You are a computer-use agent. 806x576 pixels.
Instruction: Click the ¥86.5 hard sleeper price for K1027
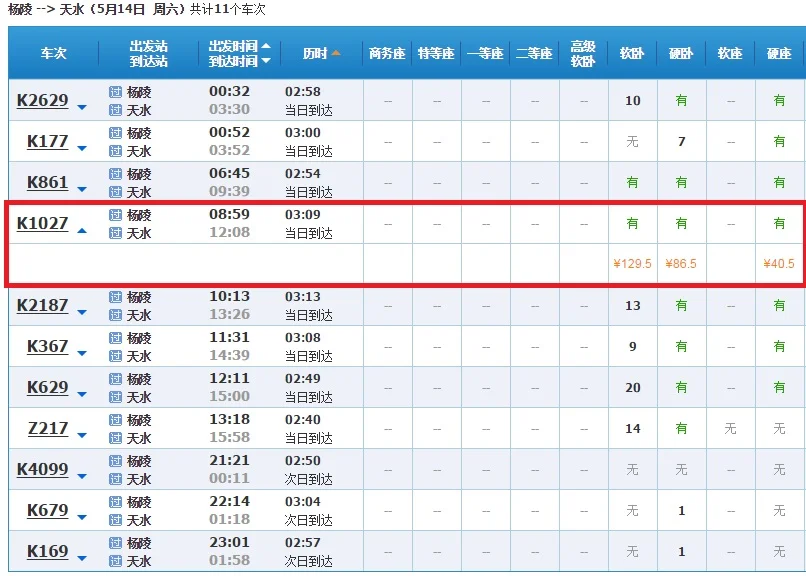point(680,264)
